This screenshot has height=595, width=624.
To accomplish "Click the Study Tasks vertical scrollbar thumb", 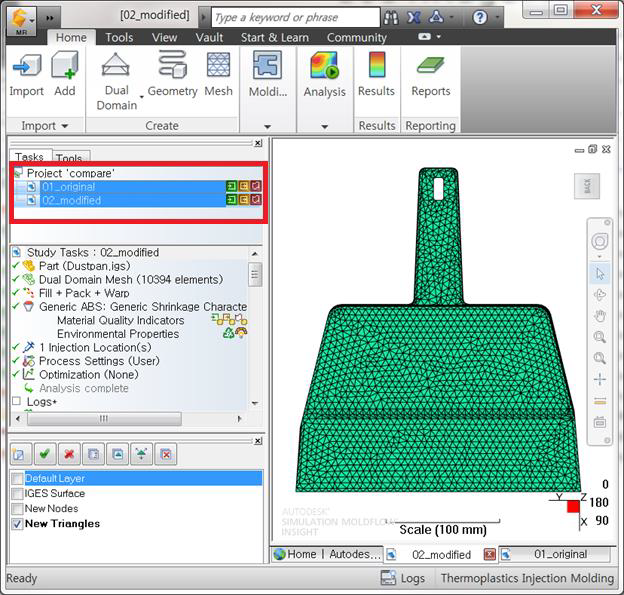I will [255, 274].
